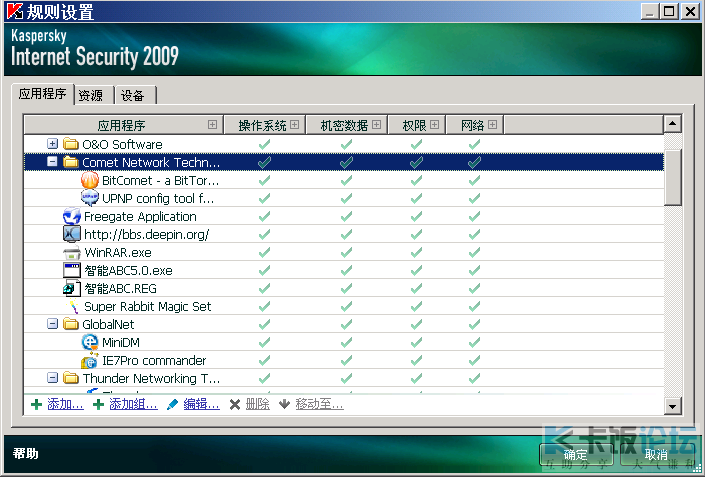Select the 智能ABC.REG row text
The image size is (705, 477).
click(x=120, y=289)
